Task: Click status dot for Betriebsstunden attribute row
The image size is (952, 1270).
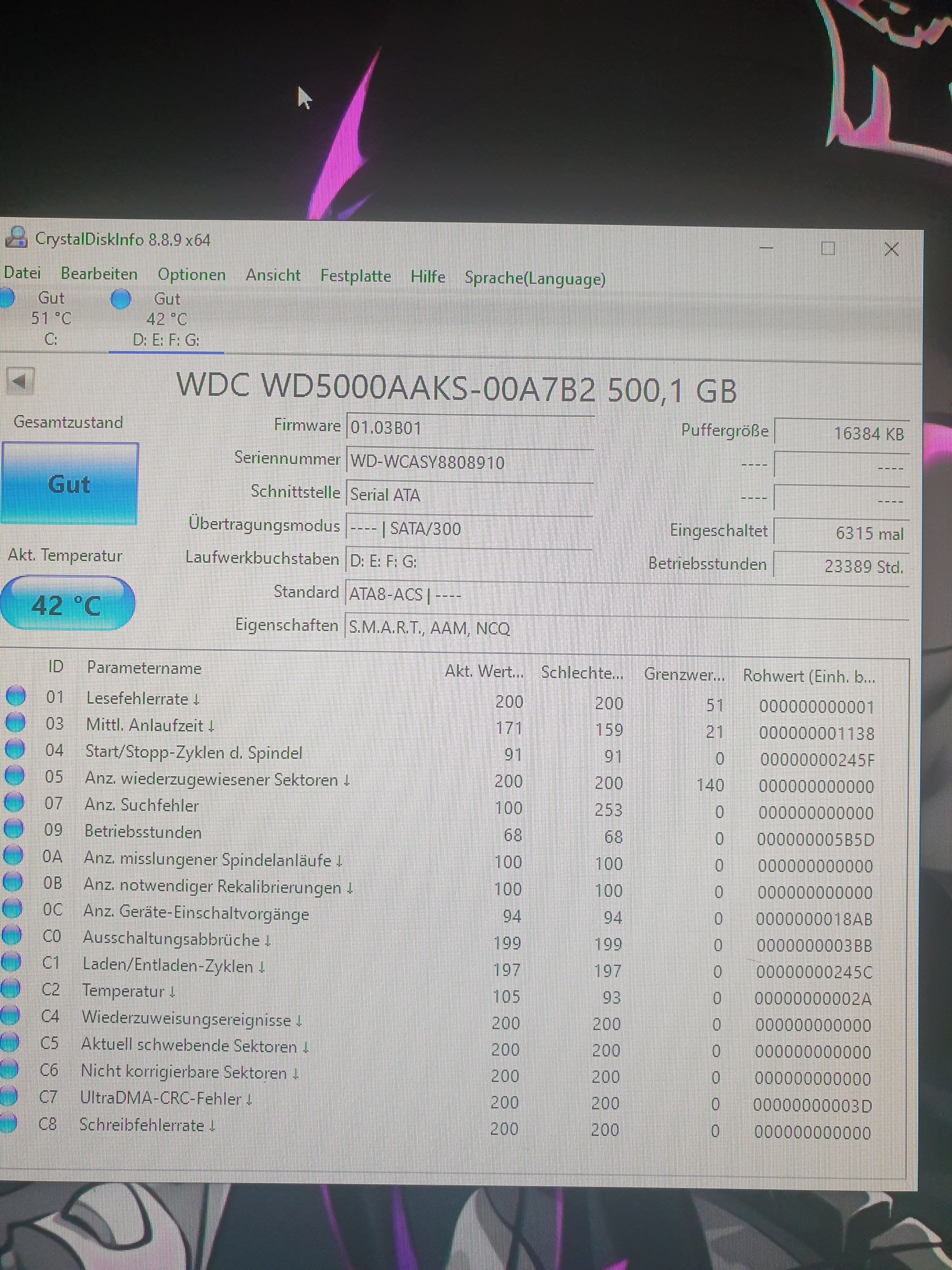Action: (x=14, y=829)
